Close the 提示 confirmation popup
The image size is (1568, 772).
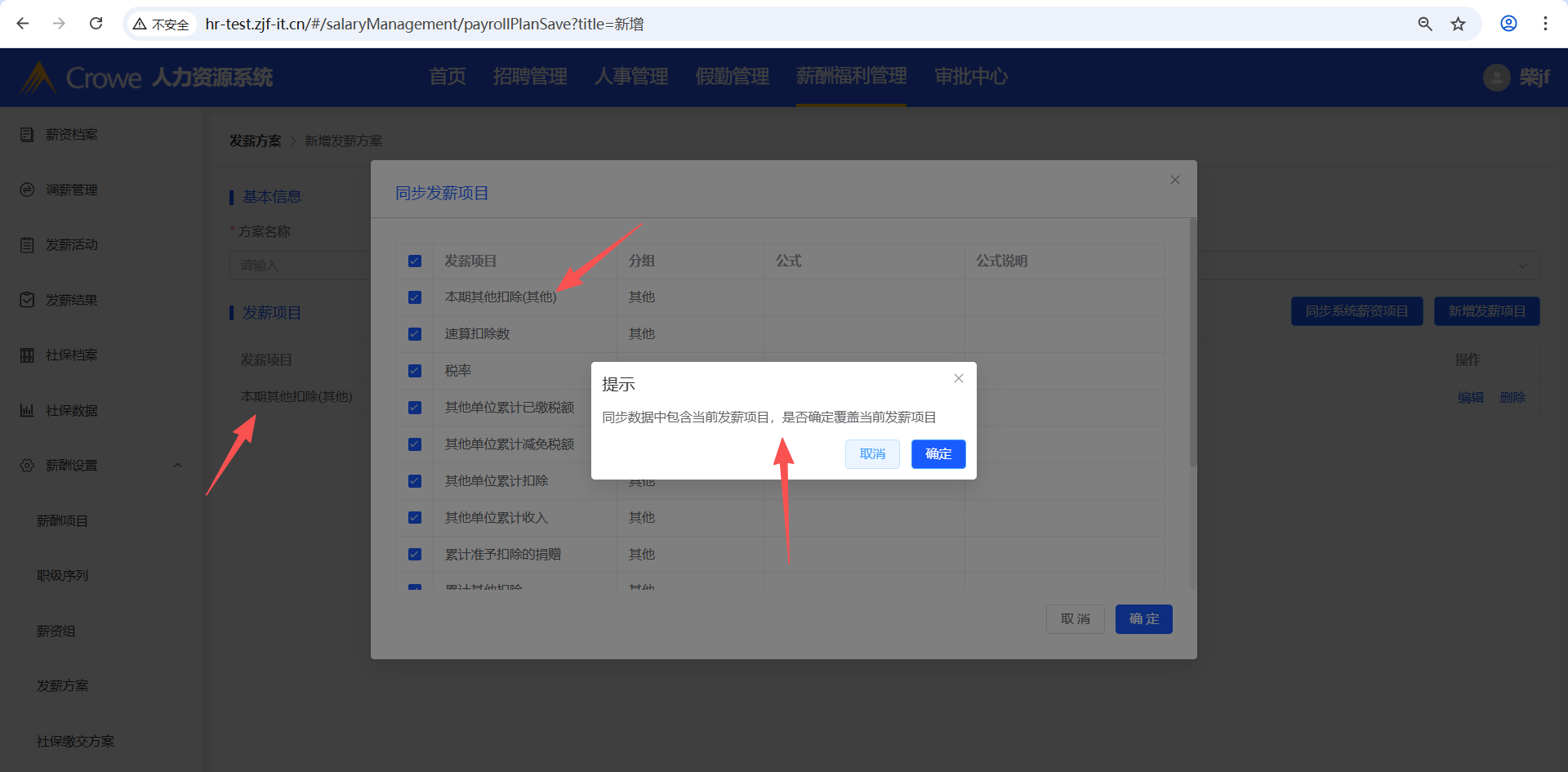coord(959,378)
